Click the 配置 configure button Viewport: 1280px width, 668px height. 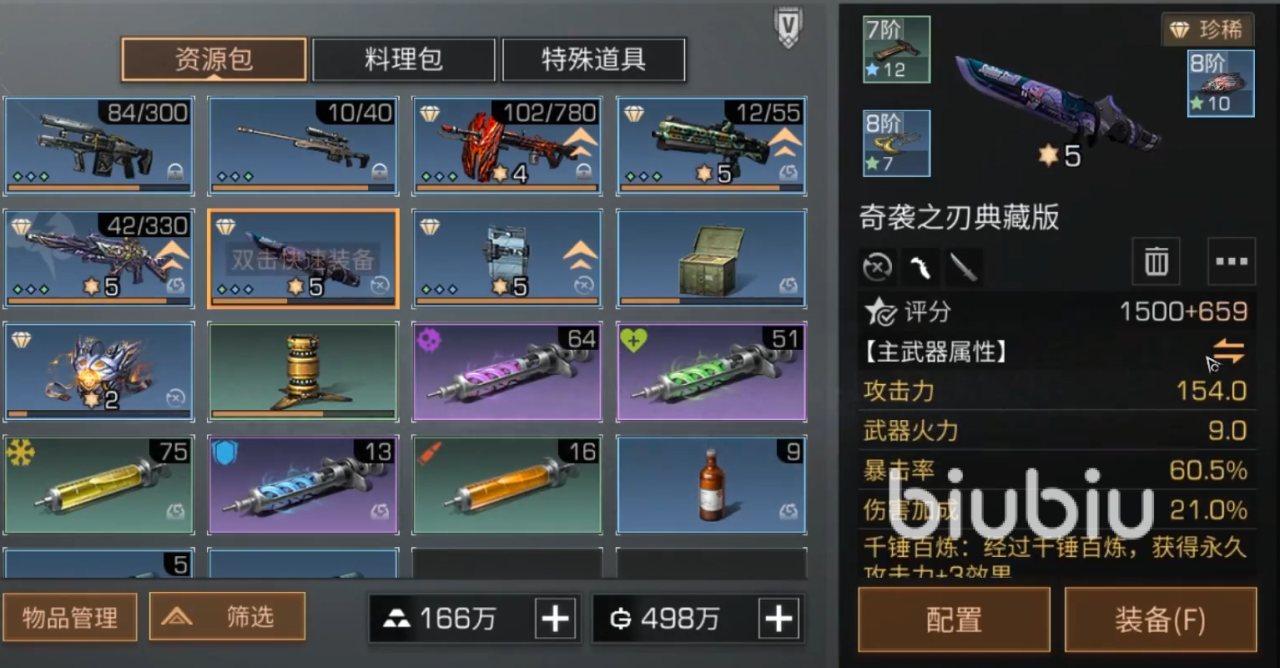(x=954, y=620)
